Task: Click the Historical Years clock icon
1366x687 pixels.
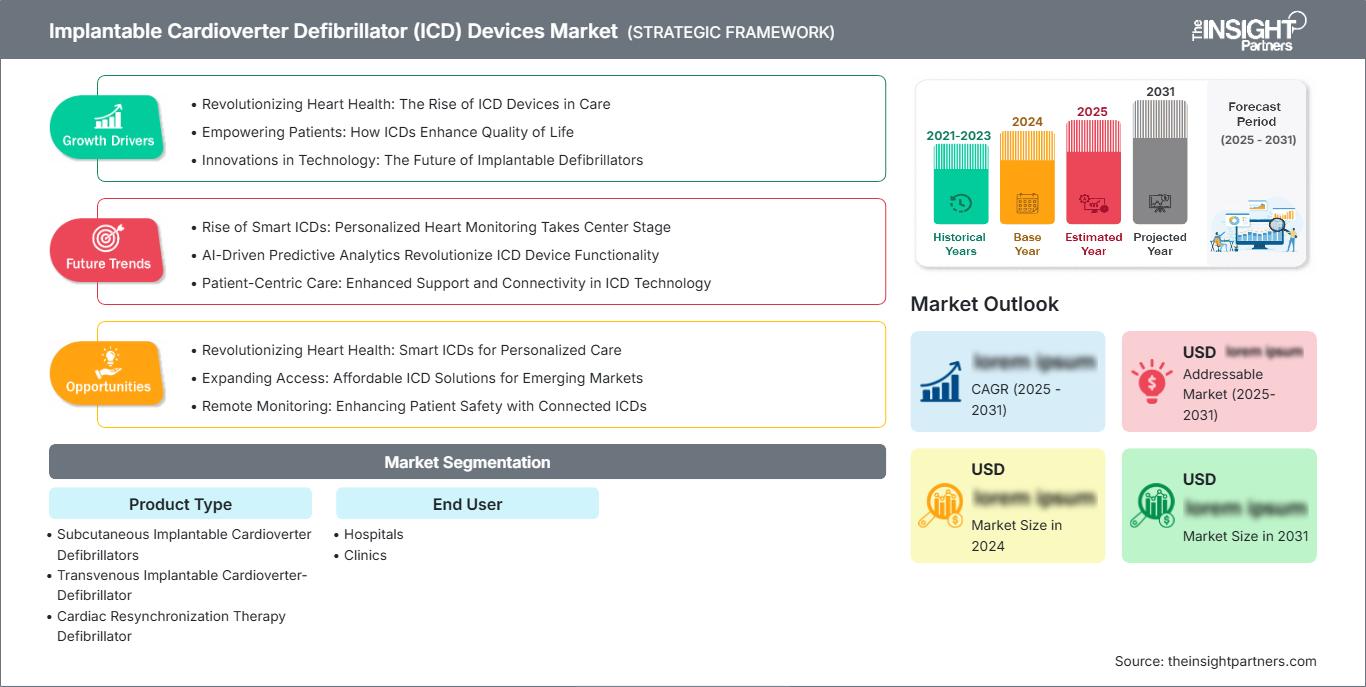Action: pos(961,203)
